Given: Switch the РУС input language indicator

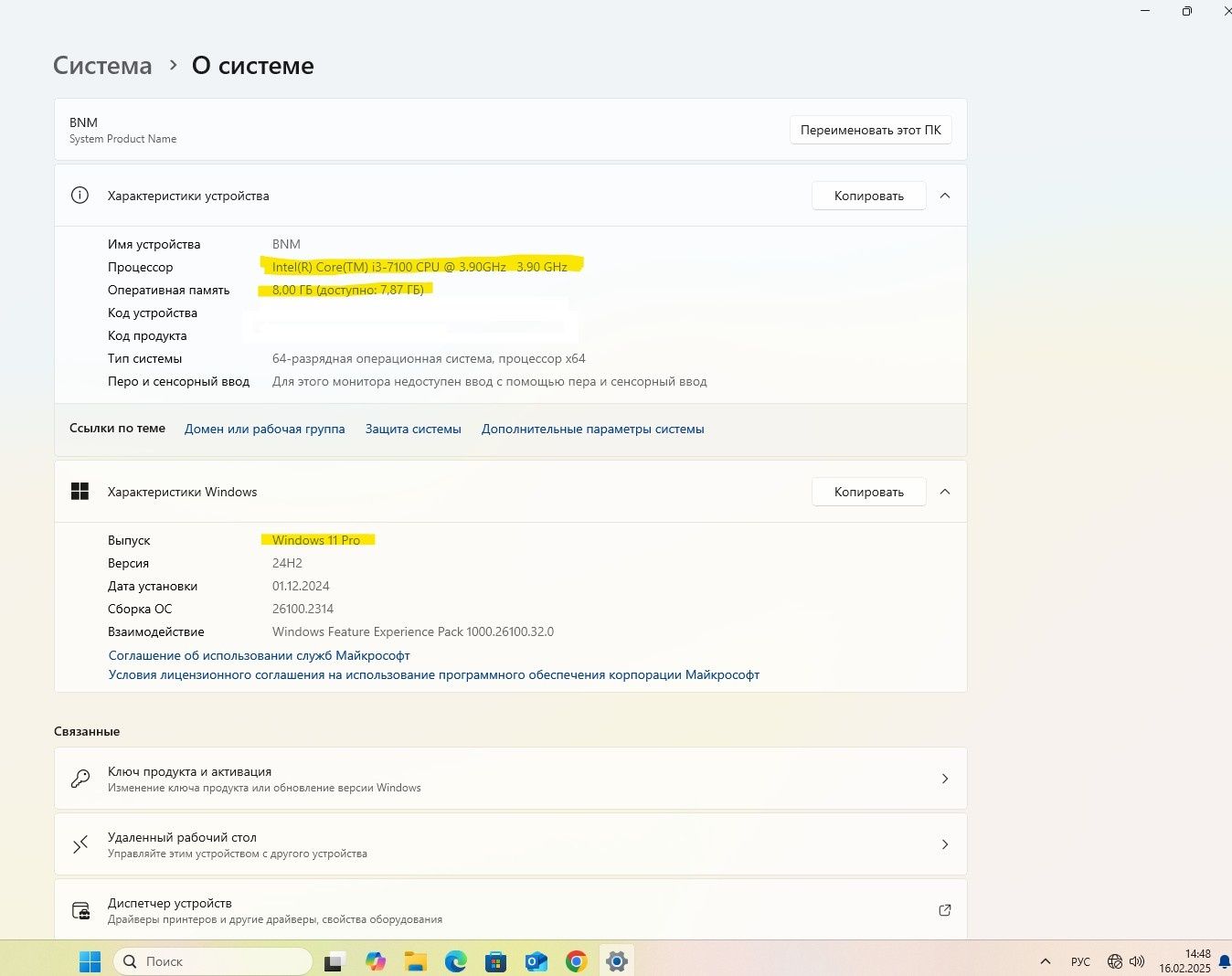Looking at the screenshot, I should [x=1080, y=961].
